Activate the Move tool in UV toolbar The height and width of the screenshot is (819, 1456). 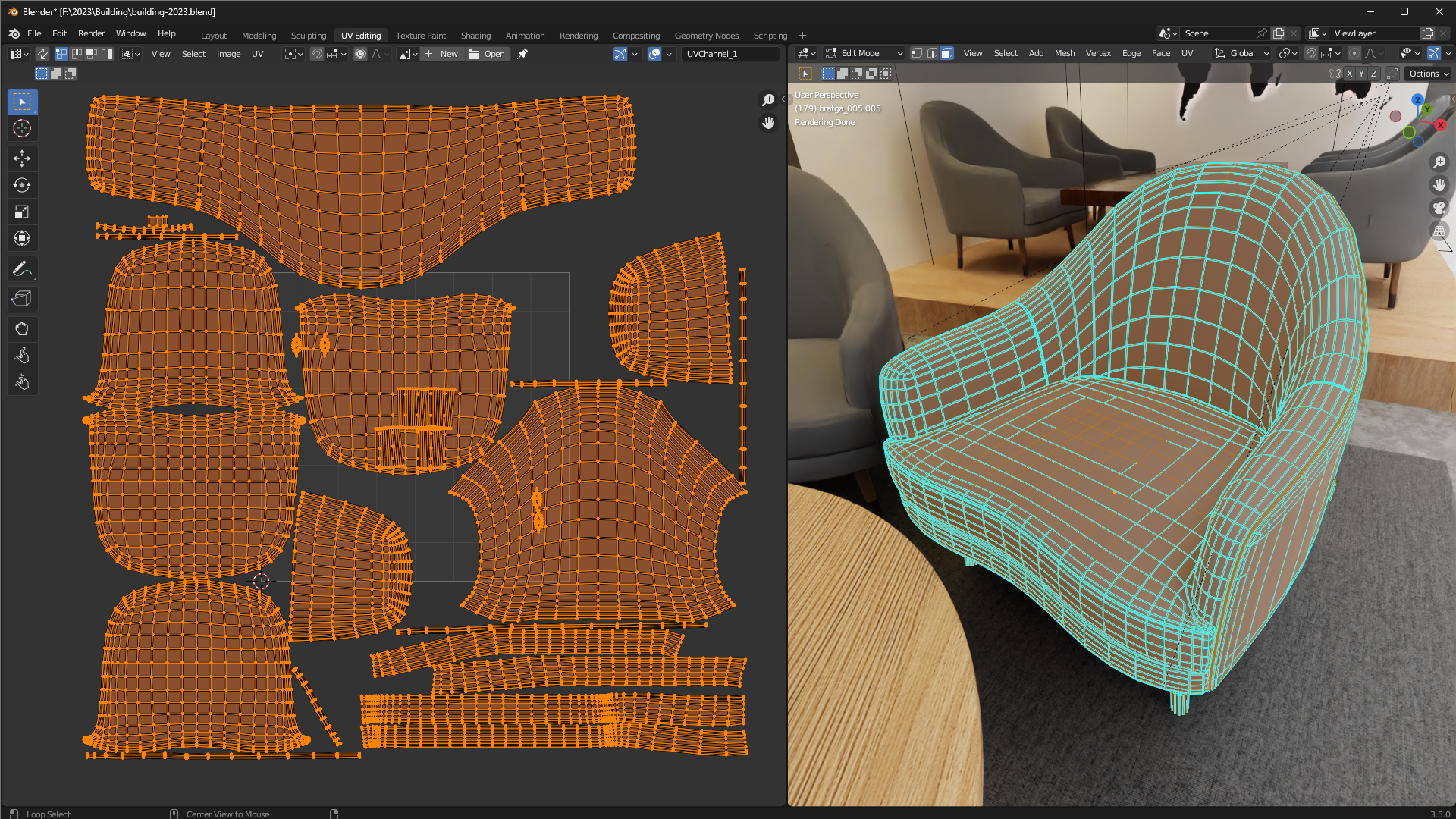pos(21,158)
